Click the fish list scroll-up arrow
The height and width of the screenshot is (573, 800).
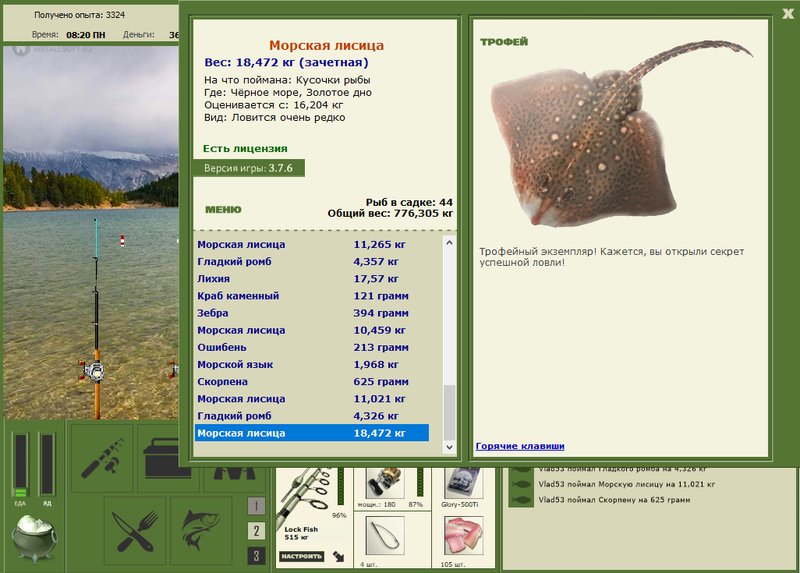click(x=449, y=243)
